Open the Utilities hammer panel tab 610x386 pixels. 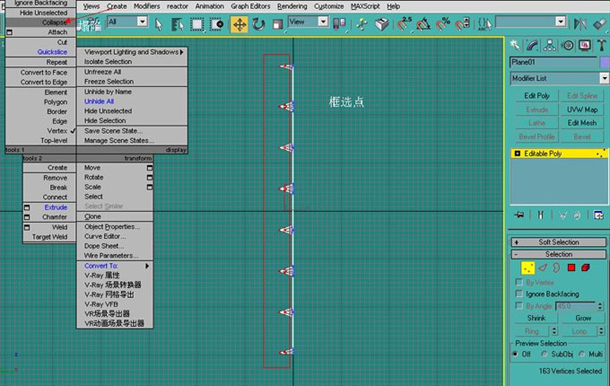pos(601,46)
